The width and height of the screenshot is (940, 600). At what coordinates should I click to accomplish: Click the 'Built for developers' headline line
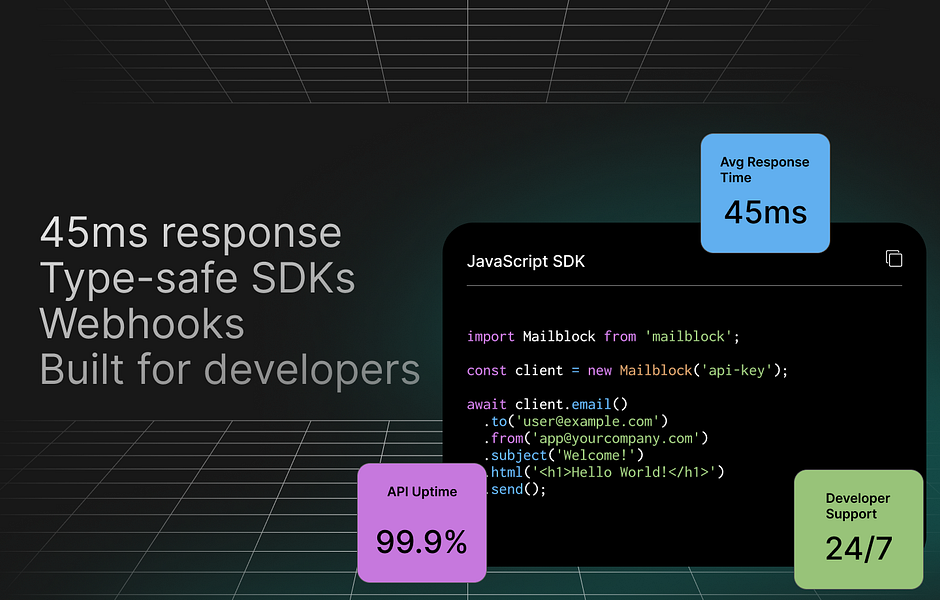pyautogui.click(x=230, y=370)
